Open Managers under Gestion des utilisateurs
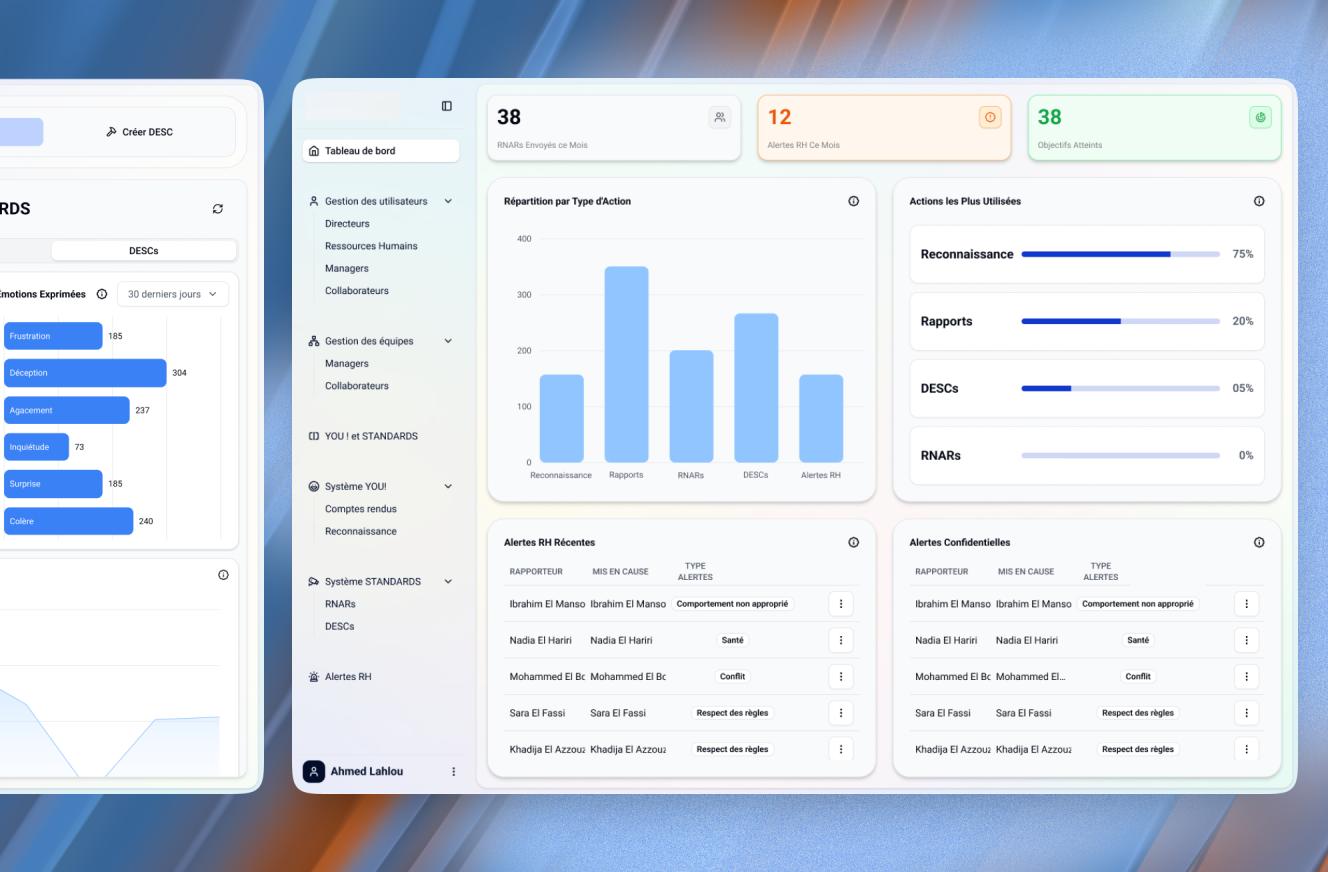 347,268
